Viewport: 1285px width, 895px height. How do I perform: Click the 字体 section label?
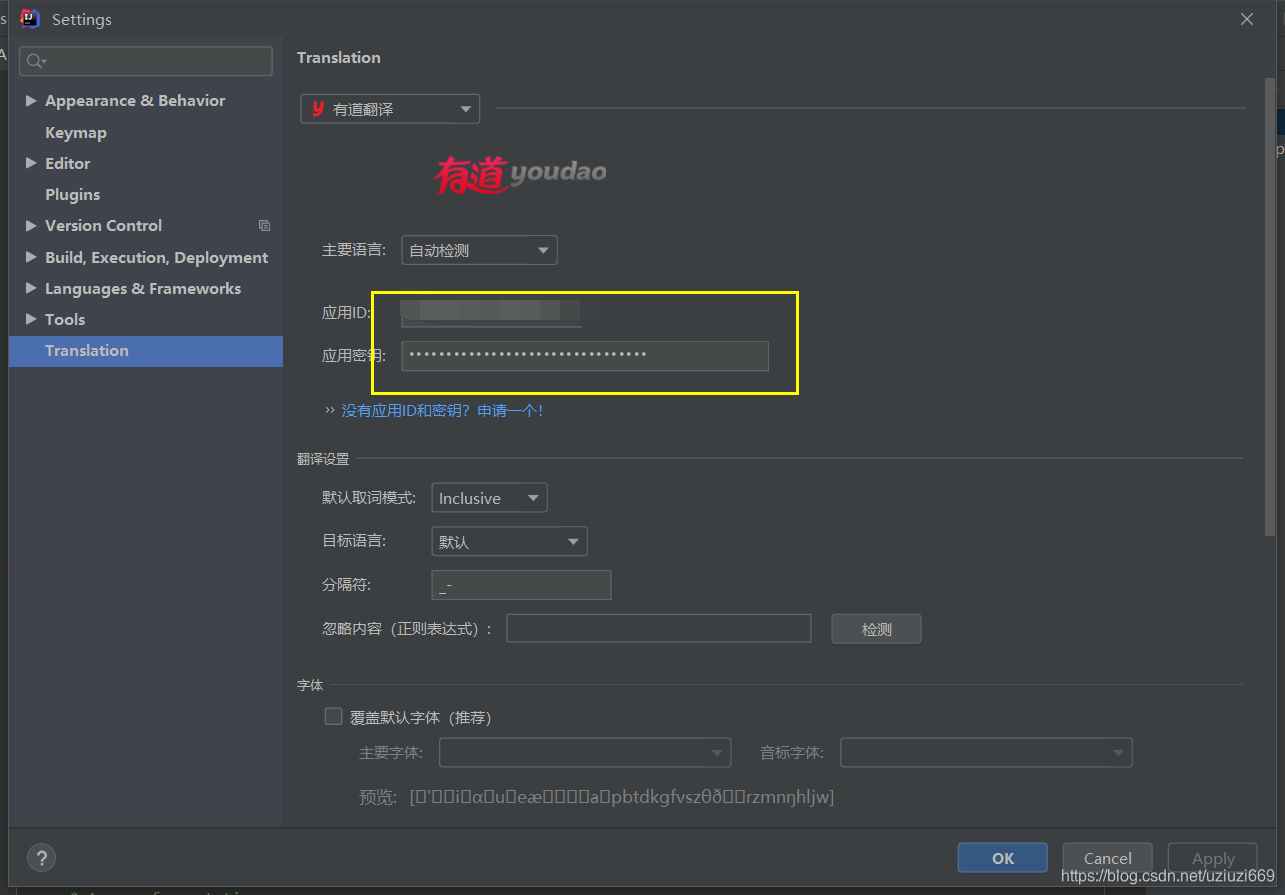tap(310, 685)
